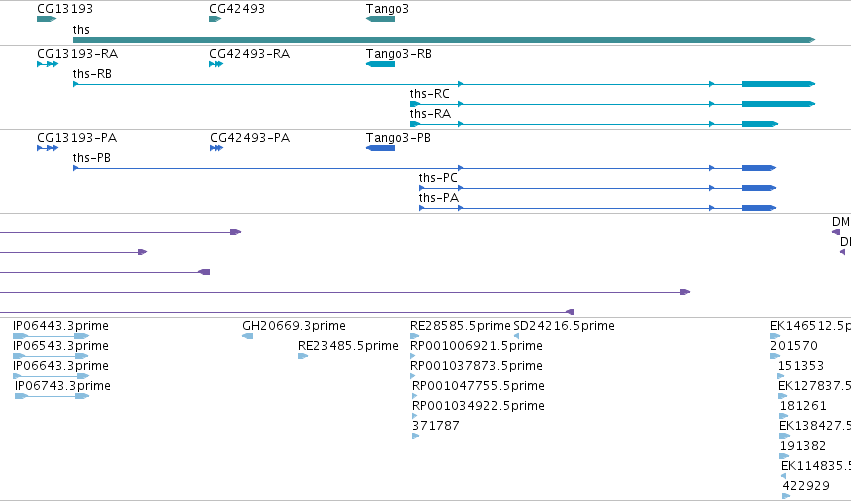
Task: Select the Tango3-RB transcript label
Action: pos(398,54)
